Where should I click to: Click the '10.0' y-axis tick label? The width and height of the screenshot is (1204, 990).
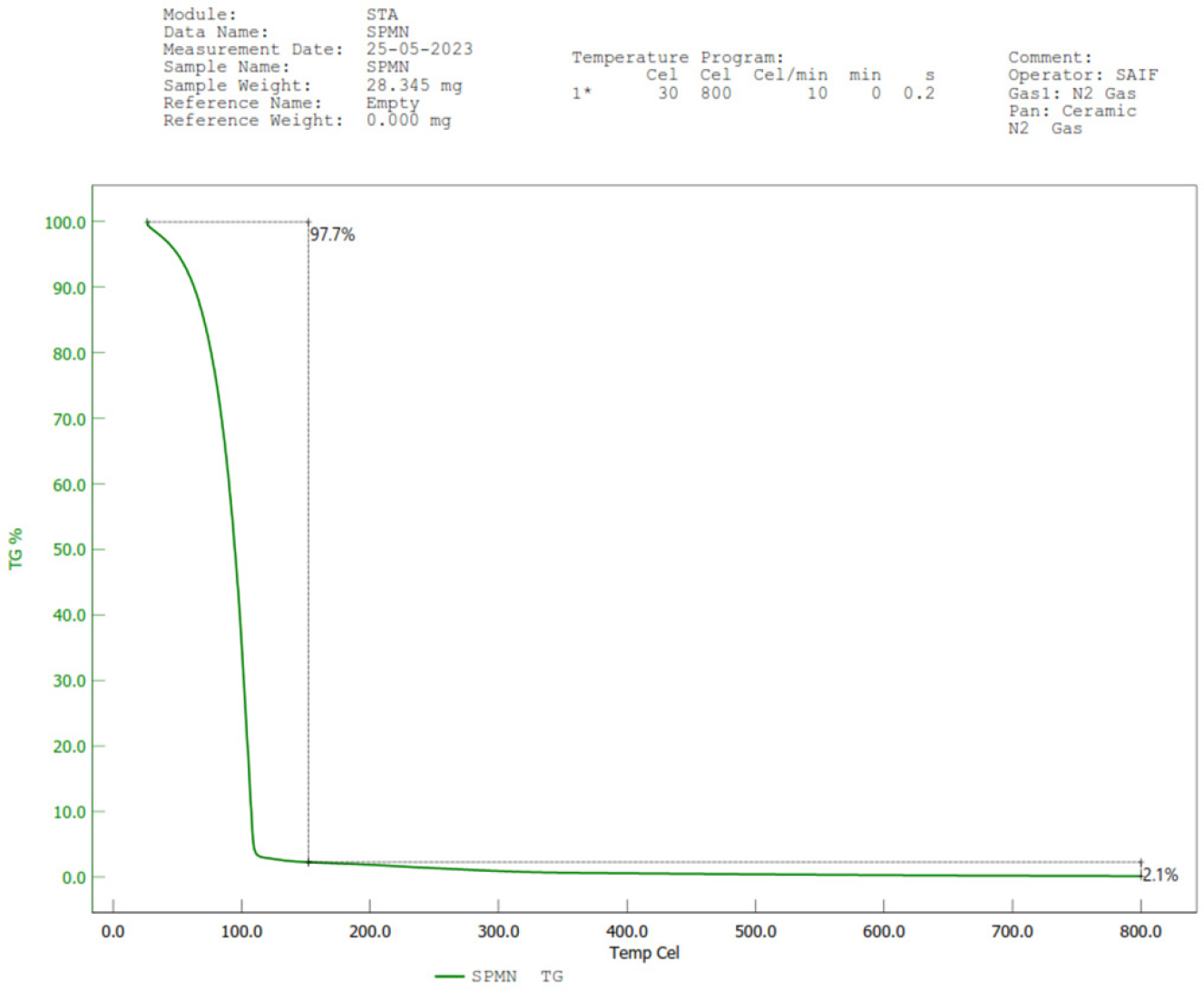pyautogui.click(x=69, y=812)
